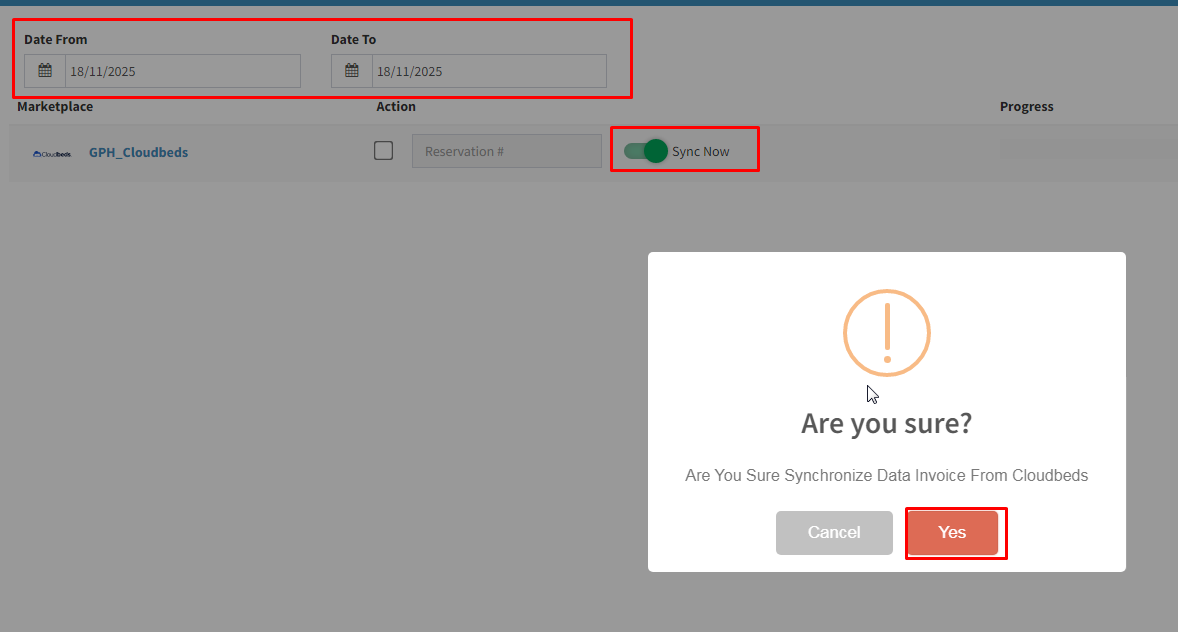The height and width of the screenshot is (636, 1190).
Task: Click the Synchronize Data Invoice message text
Action: pyautogui.click(x=886, y=476)
